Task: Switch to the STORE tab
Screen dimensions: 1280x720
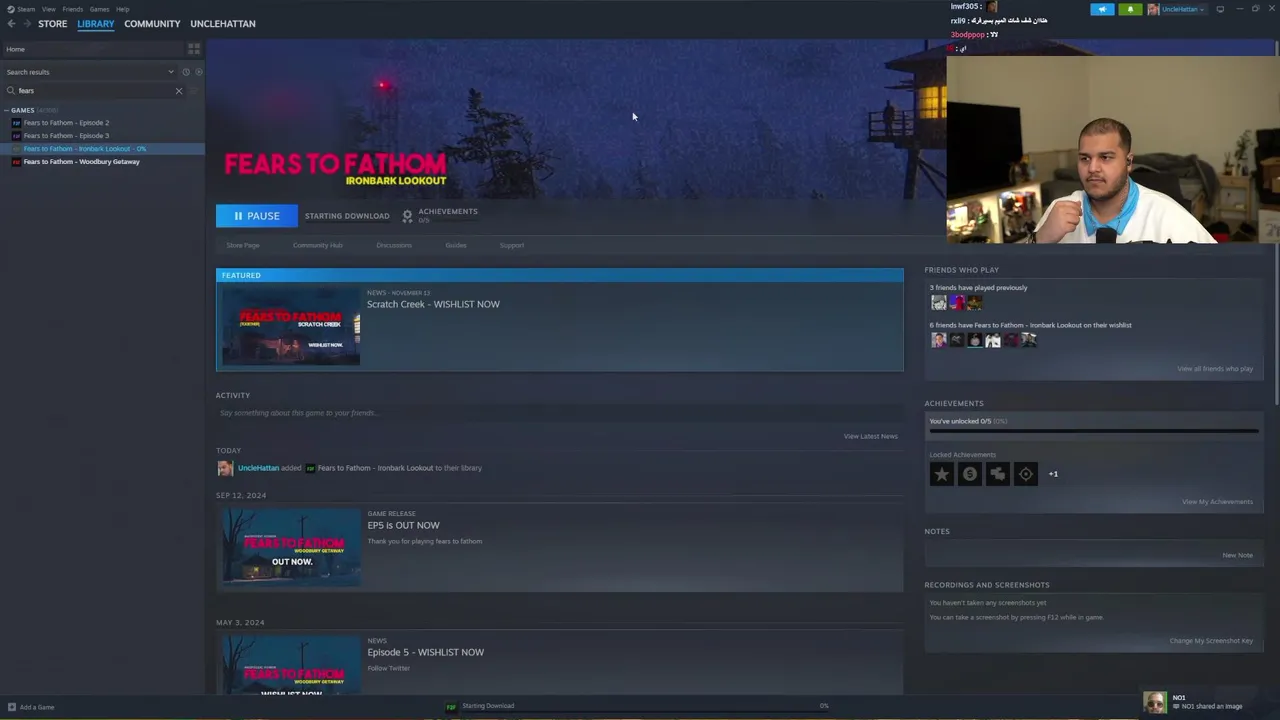Action: coord(53,24)
